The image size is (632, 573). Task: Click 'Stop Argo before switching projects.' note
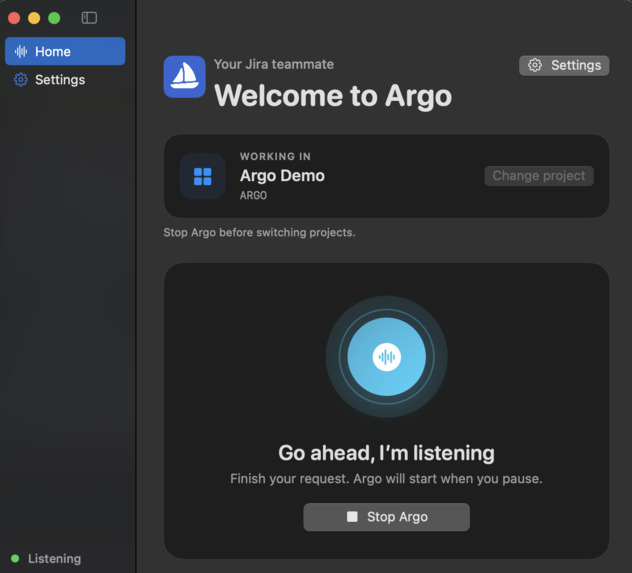pyautogui.click(x=259, y=233)
